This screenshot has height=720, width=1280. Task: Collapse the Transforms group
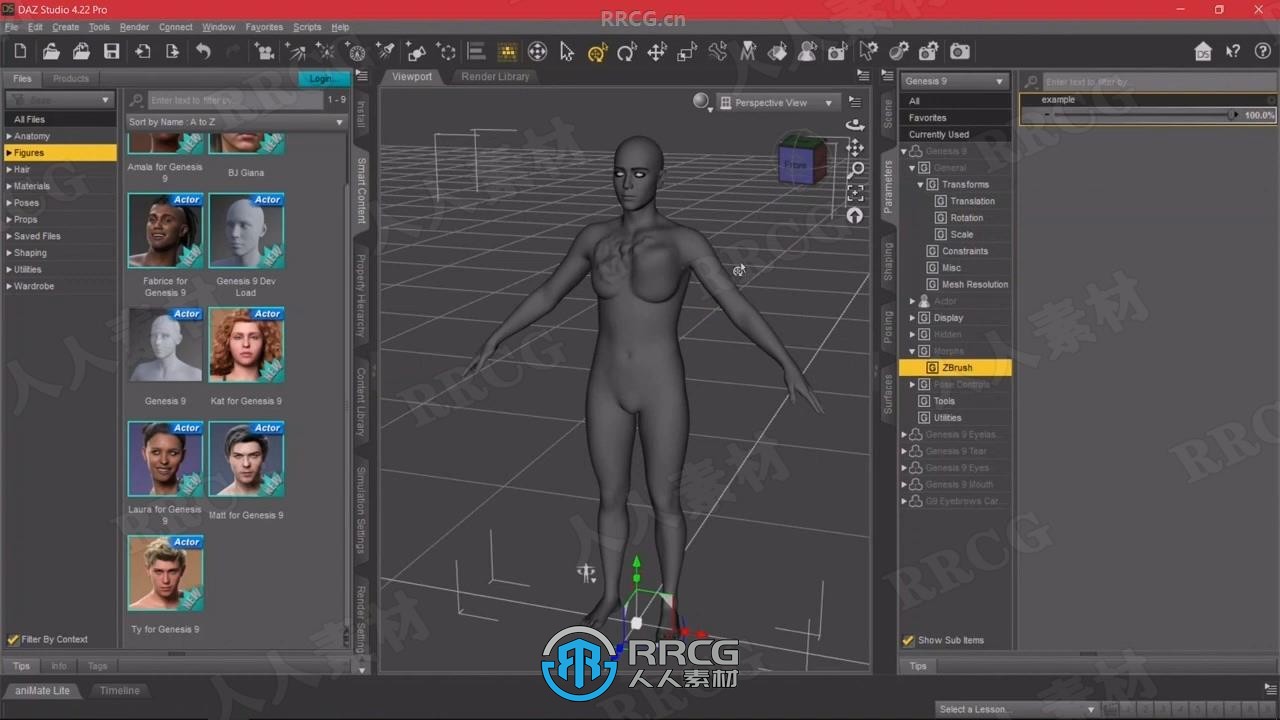[x=920, y=184]
